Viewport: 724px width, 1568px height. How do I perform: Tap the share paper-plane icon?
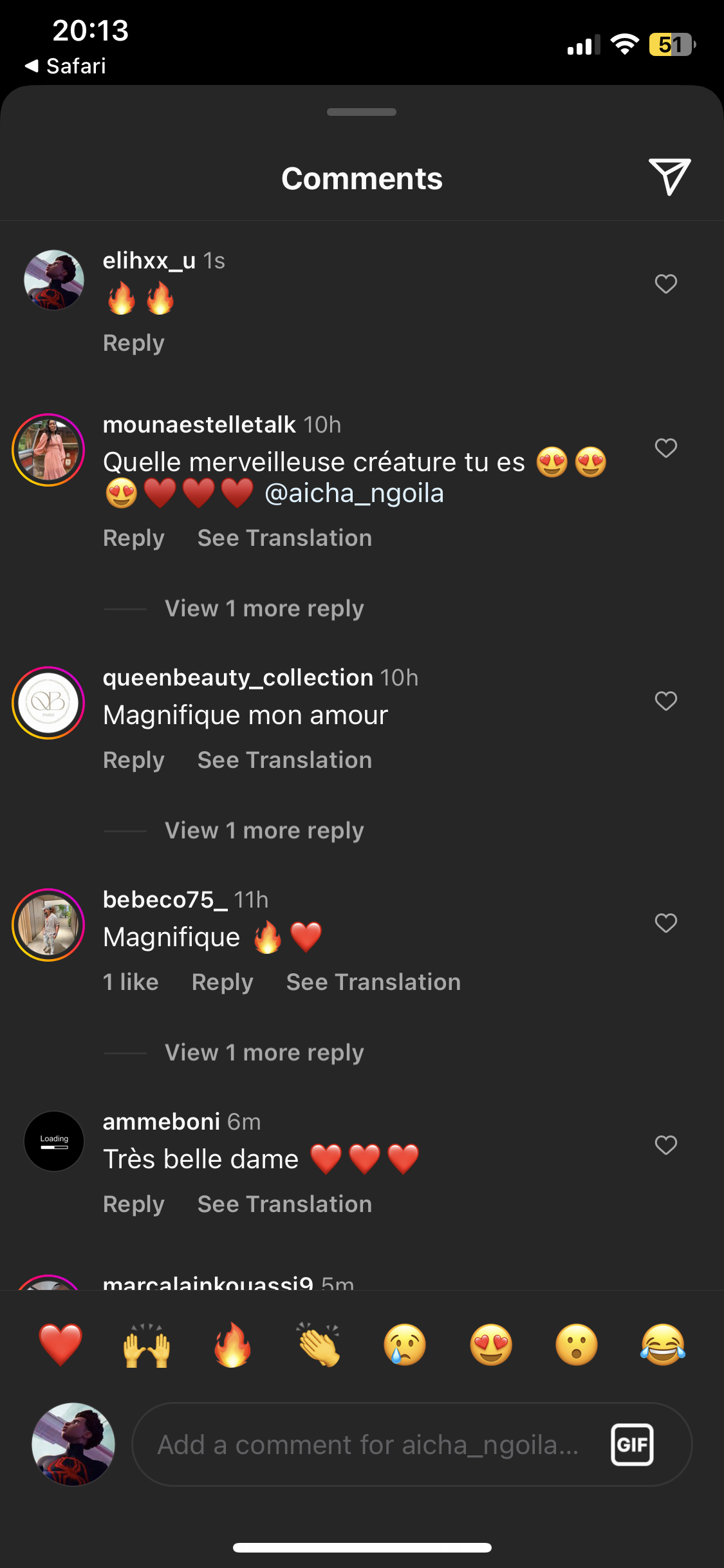point(669,176)
